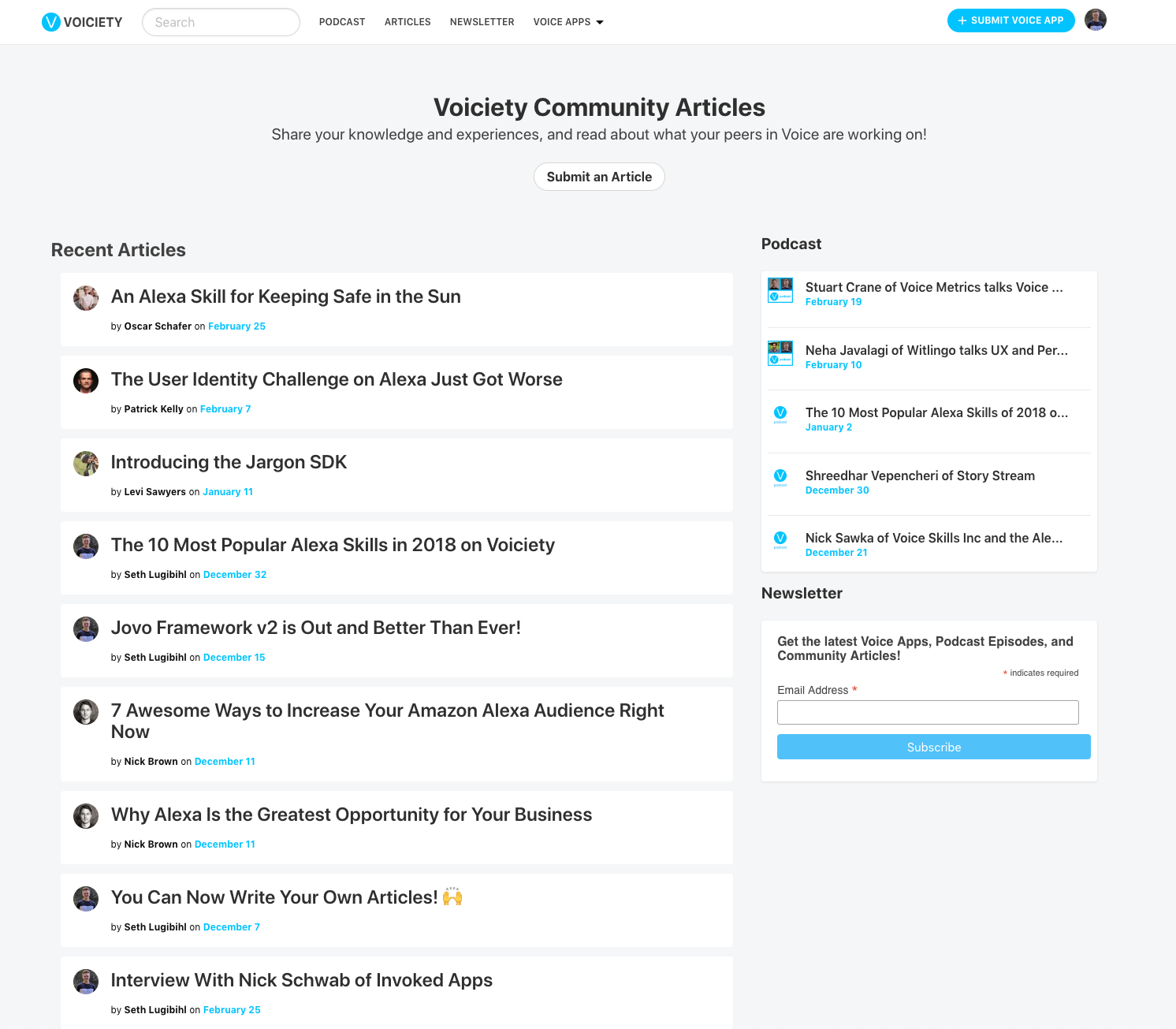Open Stuart Crane of Voice Metrics podcast
The image size is (1176, 1029).
(x=934, y=287)
